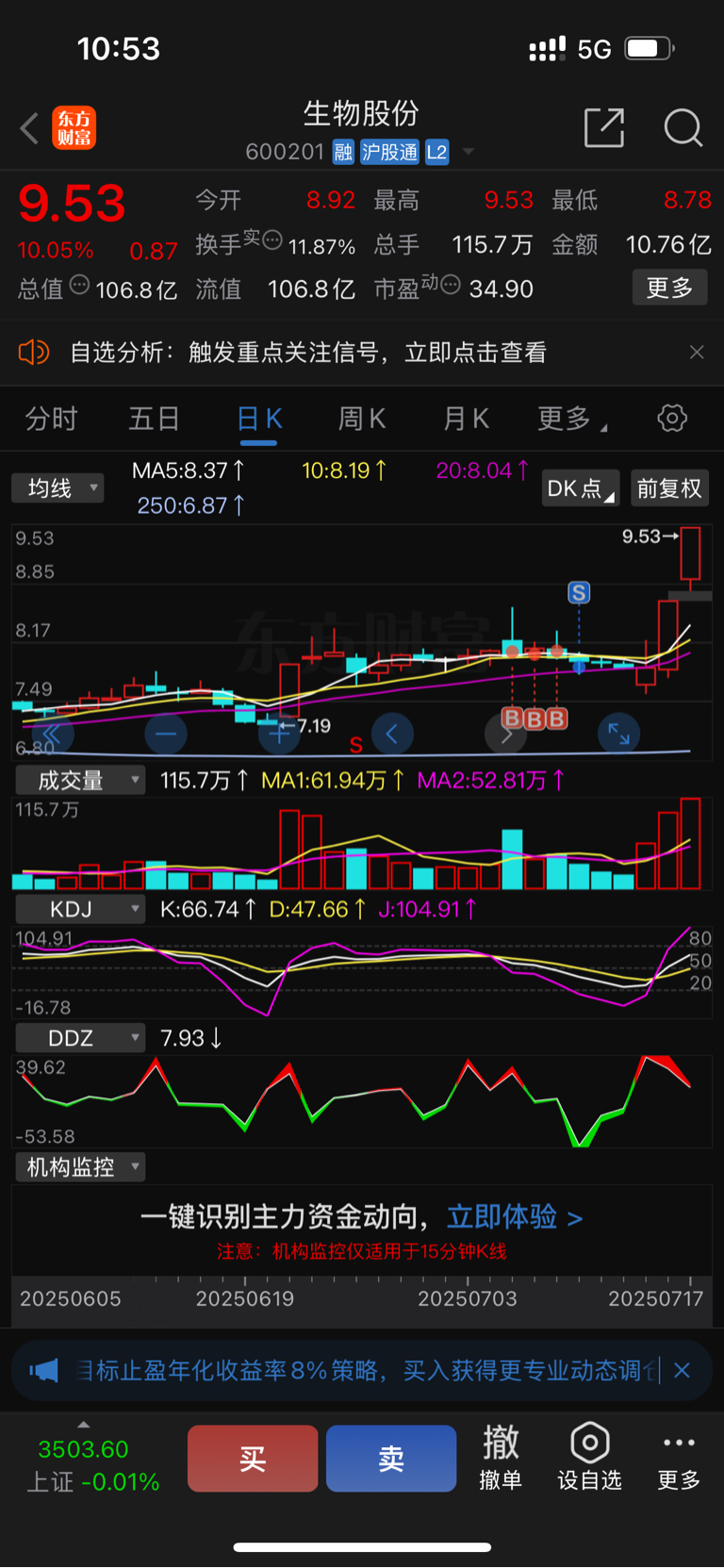
Task: Open the search magnifier icon
Action: click(x=683, y=127)
